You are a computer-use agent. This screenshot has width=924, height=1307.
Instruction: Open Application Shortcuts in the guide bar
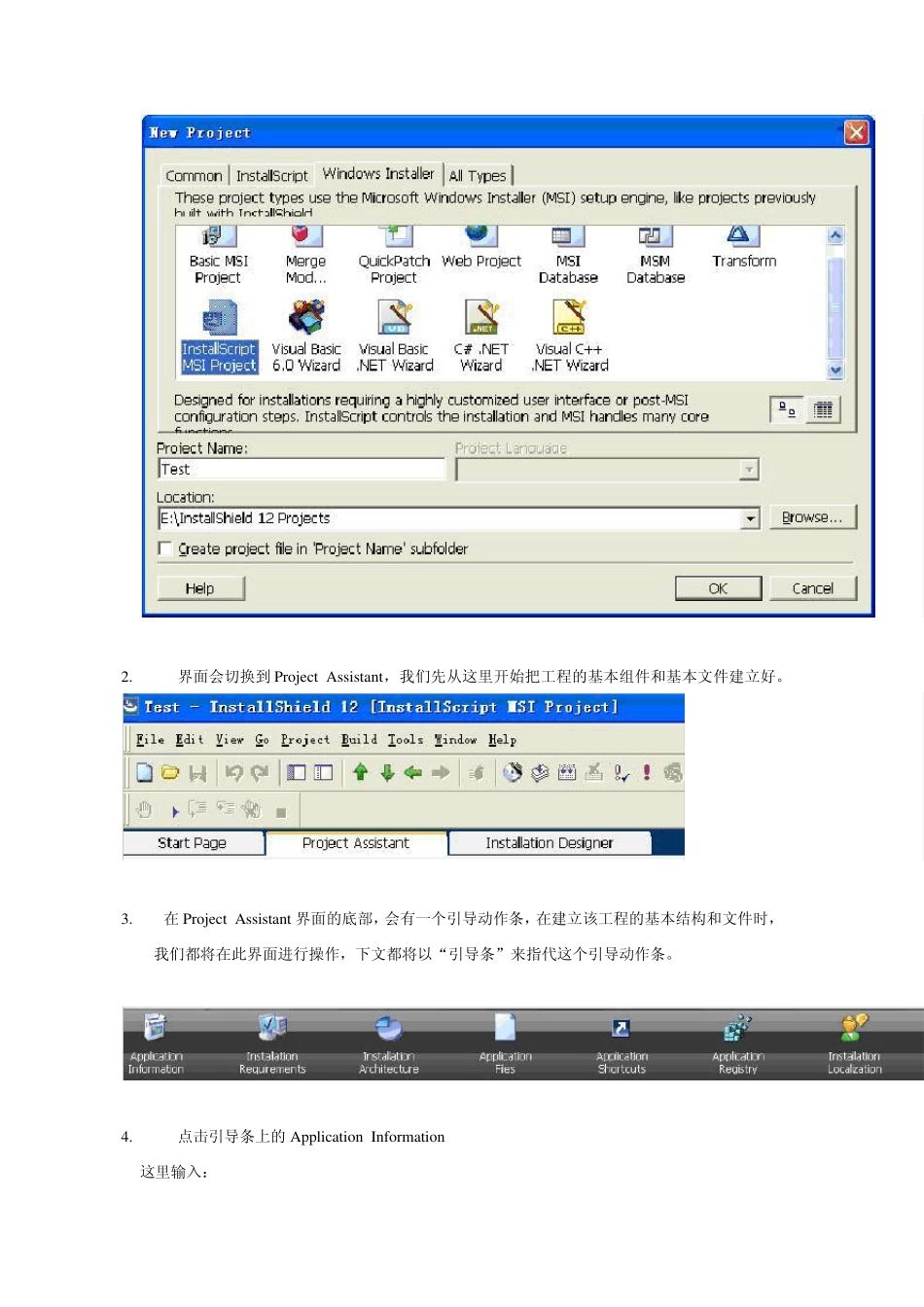tap(622, 1043)
